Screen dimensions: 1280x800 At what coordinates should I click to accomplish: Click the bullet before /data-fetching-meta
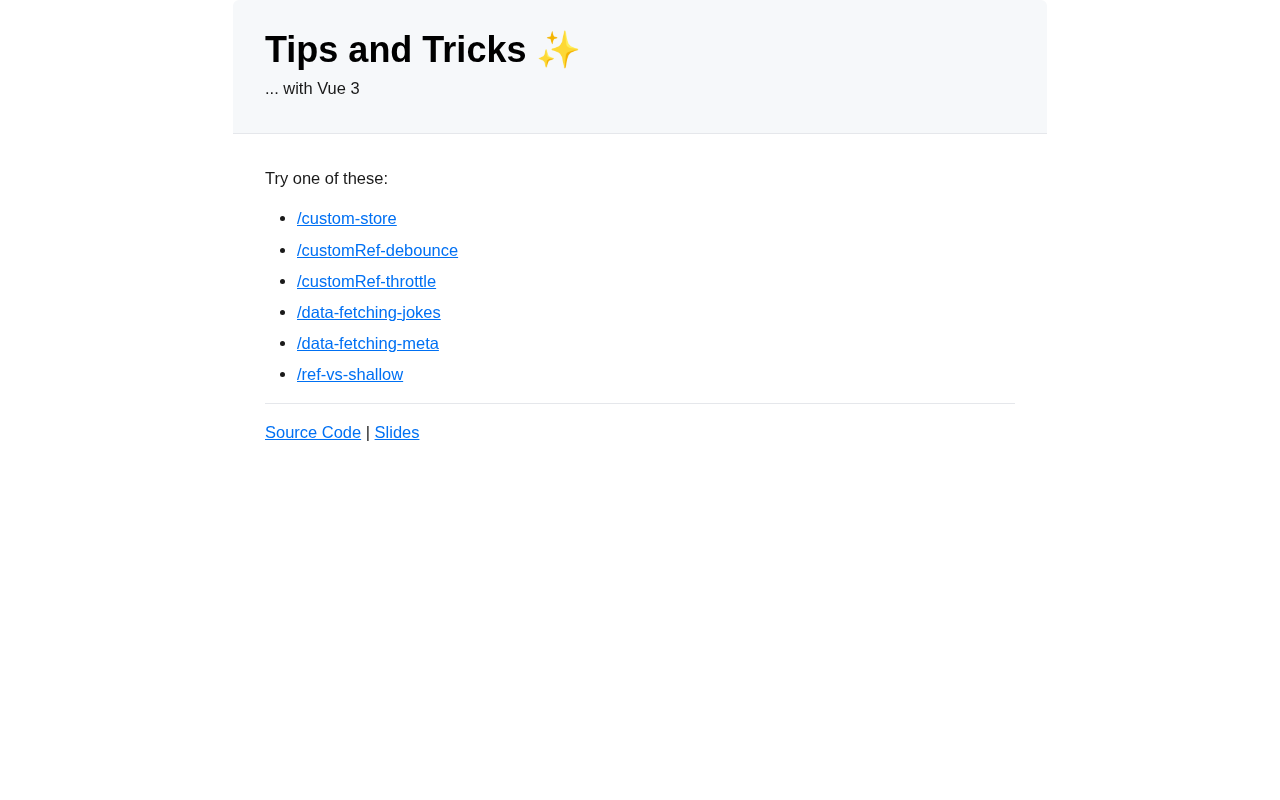(x=284, y=343)
